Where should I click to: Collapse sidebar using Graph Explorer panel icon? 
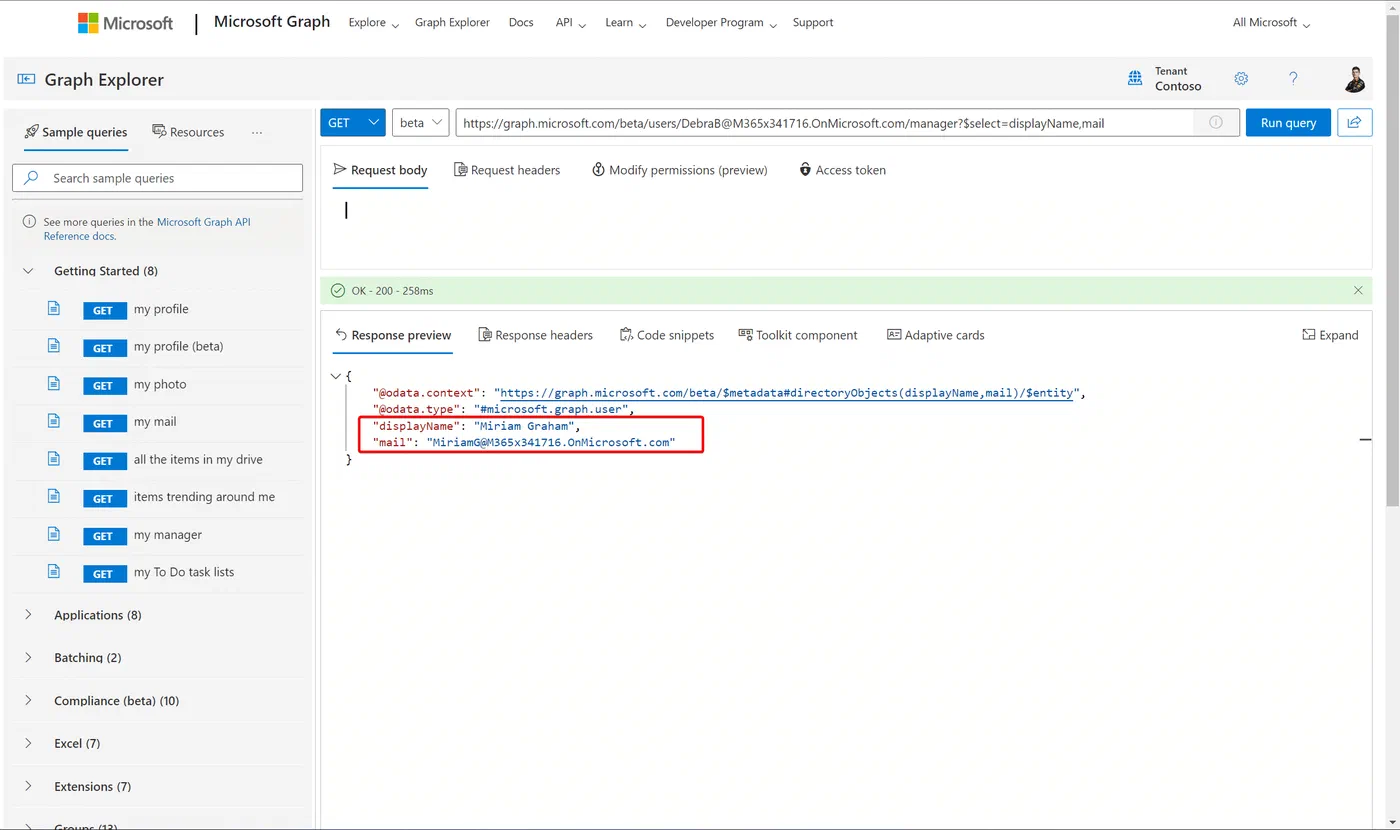click(x=26, y=80)
